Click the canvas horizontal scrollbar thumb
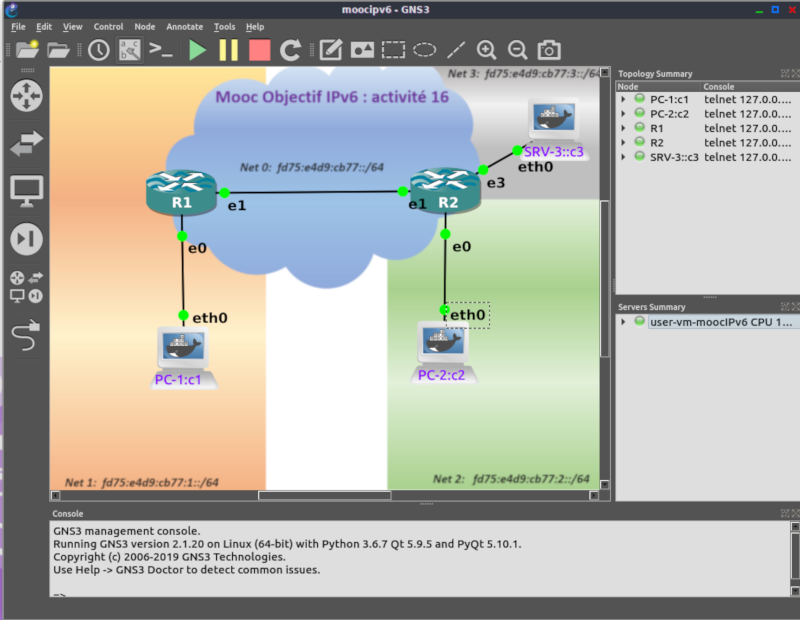The image size is (800, 620). (x=324, y=495)
